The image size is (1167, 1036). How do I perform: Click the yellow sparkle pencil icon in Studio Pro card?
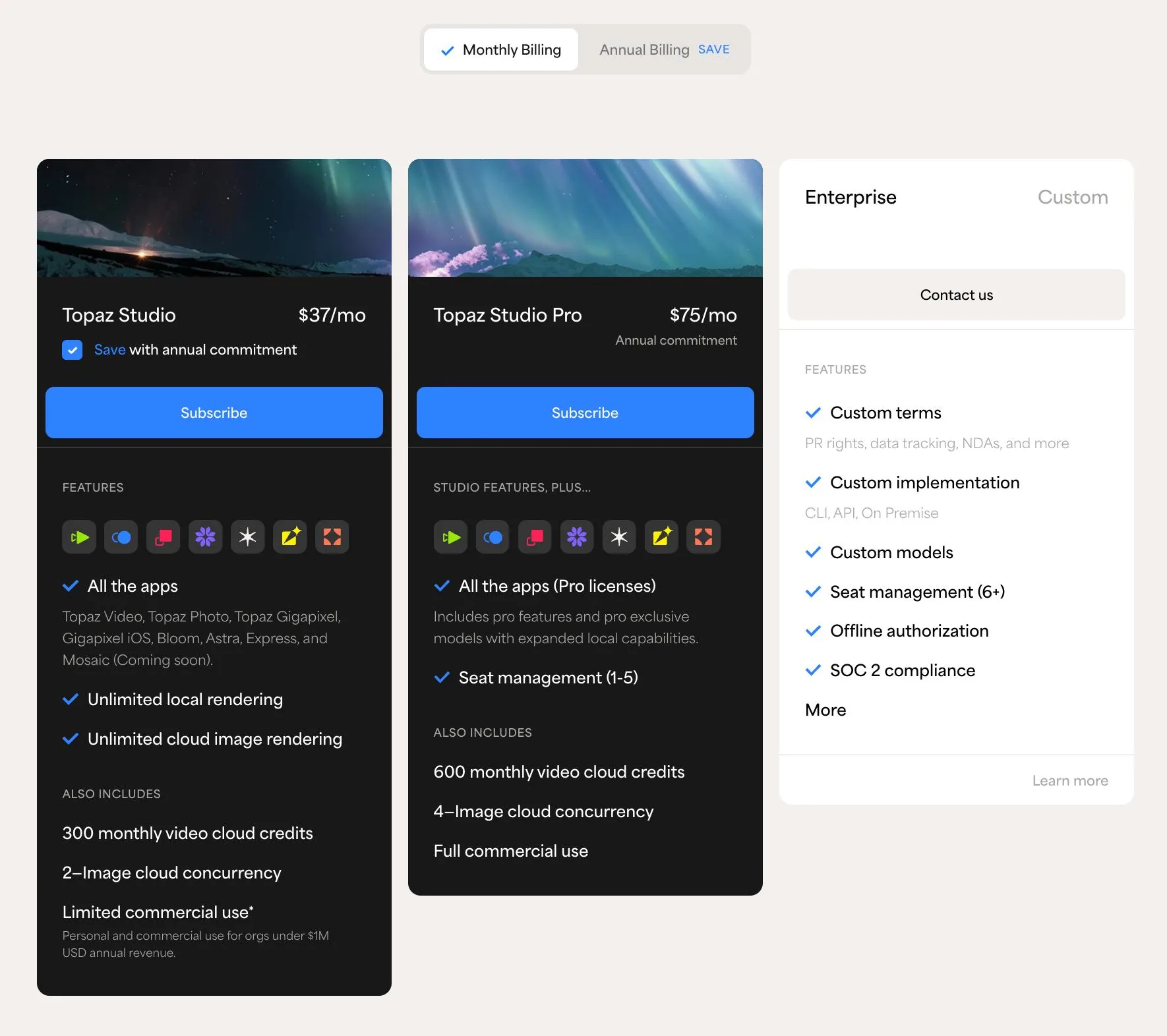661,537
